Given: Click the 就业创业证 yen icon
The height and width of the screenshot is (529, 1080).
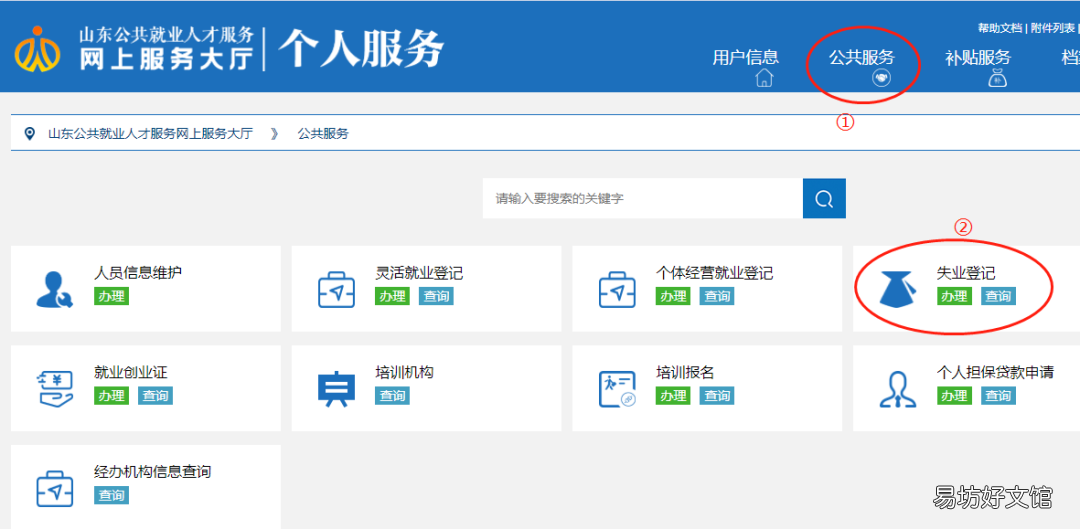Looking at the screenshot, I should (x=54, y=388).
